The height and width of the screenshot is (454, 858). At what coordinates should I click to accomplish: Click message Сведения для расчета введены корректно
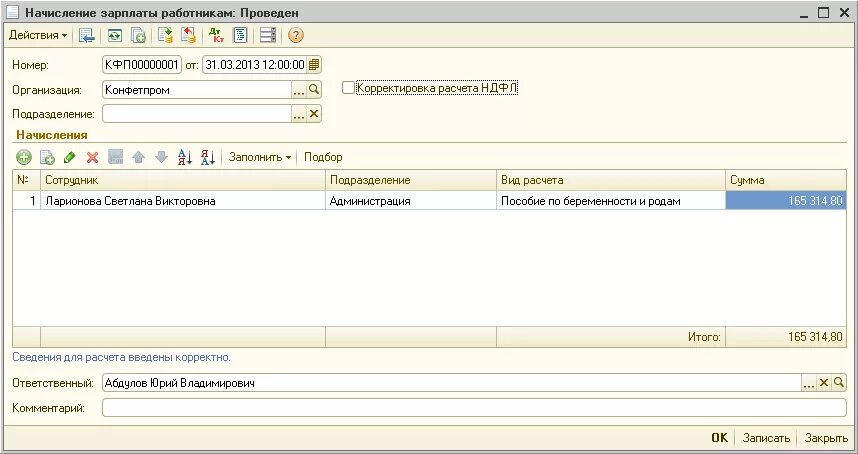pos(121,357)
